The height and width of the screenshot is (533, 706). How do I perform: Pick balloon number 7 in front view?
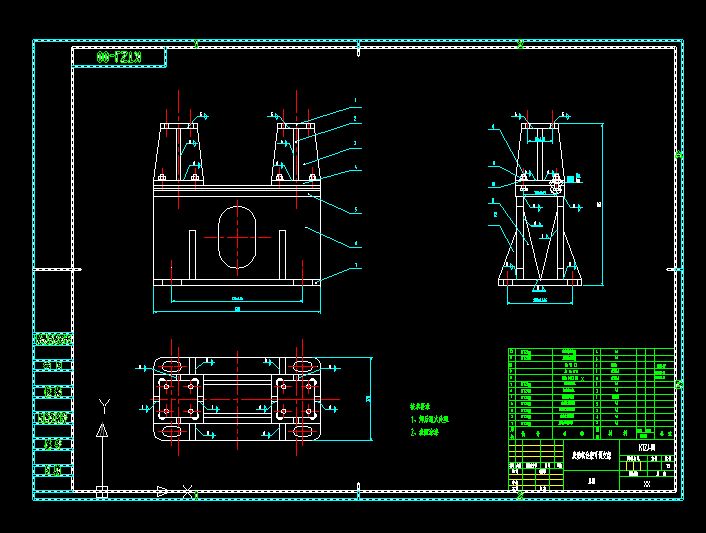pos(356,266)
